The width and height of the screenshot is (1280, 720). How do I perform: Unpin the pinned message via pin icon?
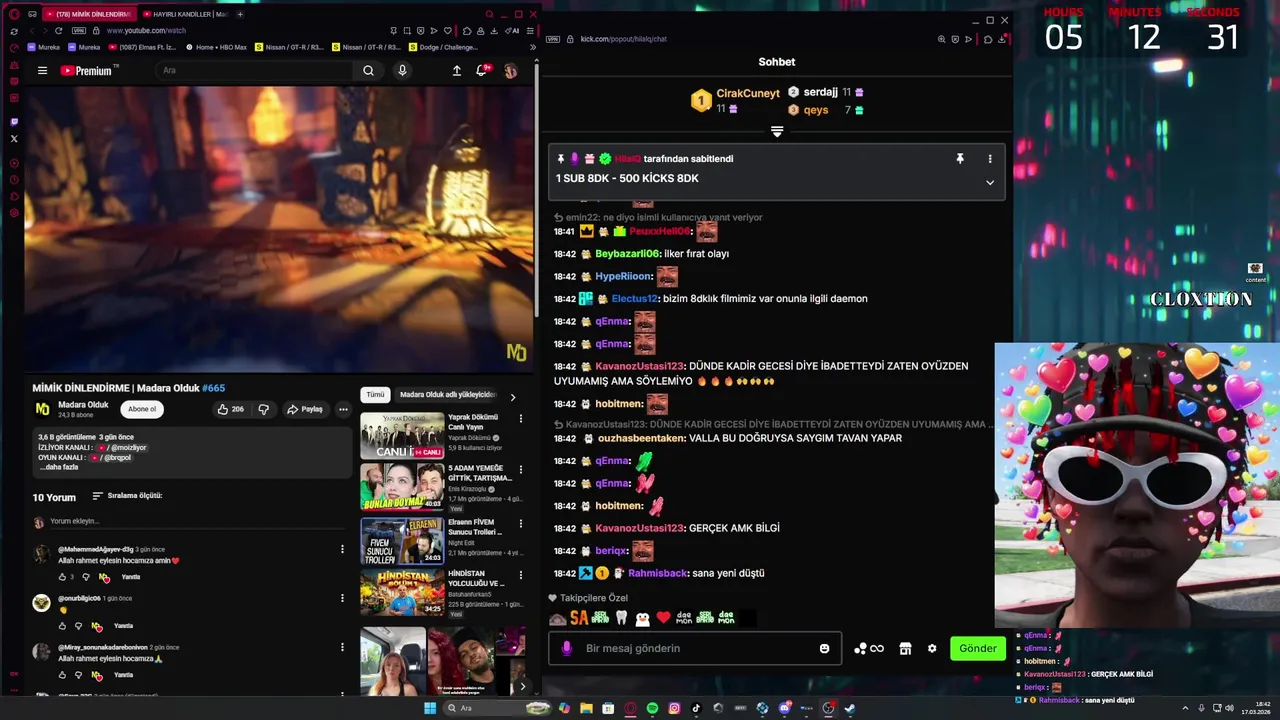pyautogui.click(x=960, y=159)
